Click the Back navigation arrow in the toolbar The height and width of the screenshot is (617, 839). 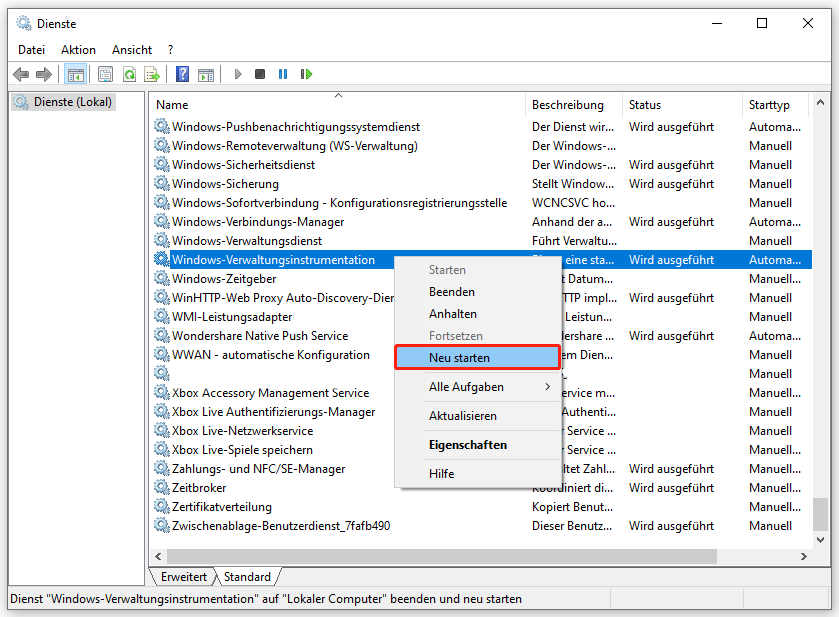(x=21, y=73)
